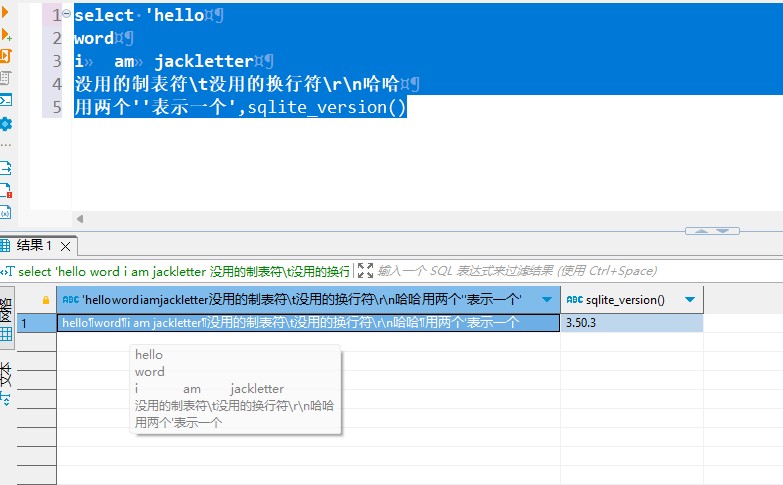Open the sqlite_version() column dropdown arrow
Screen dimensions: 783x485
coord(690,300)
